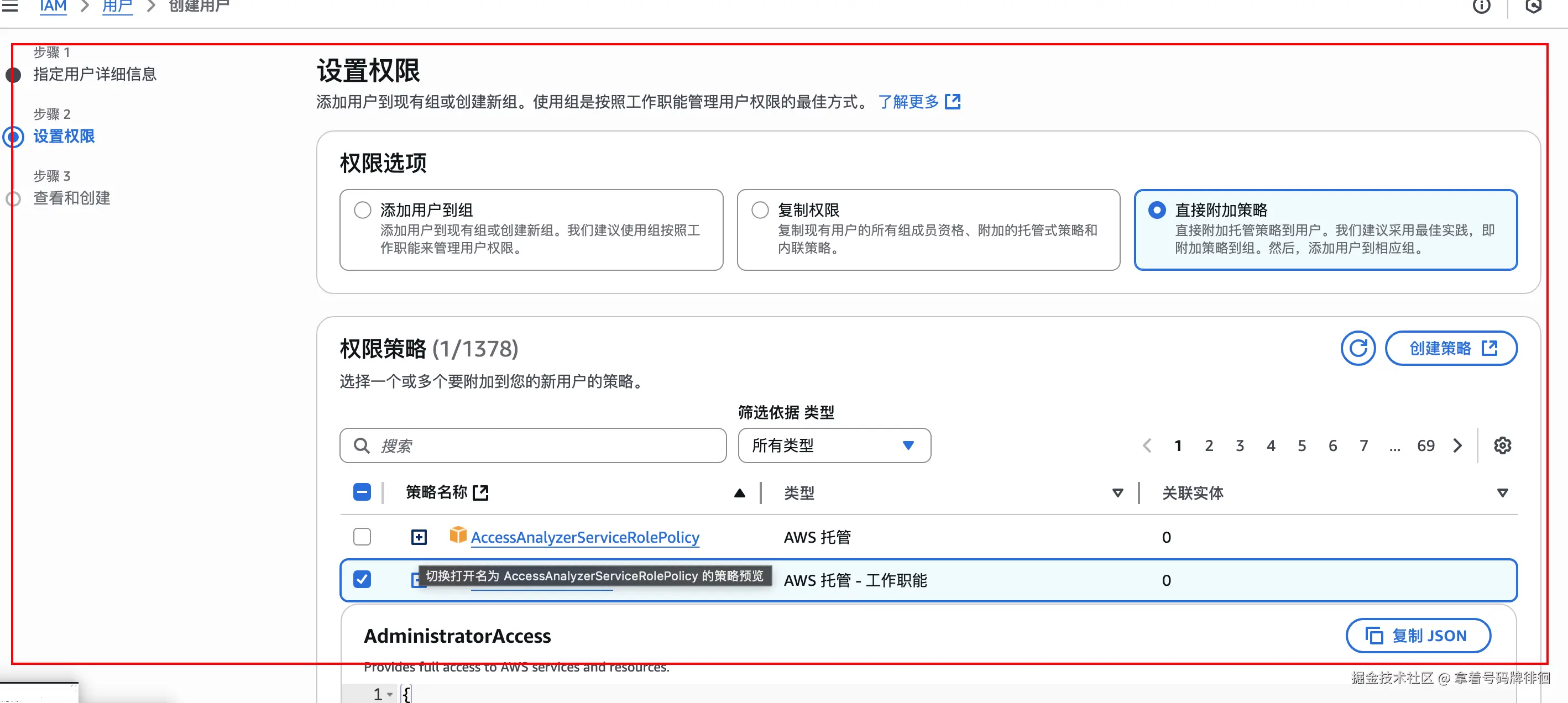Open table preferences gear icon

click(x=1502, y=445)
